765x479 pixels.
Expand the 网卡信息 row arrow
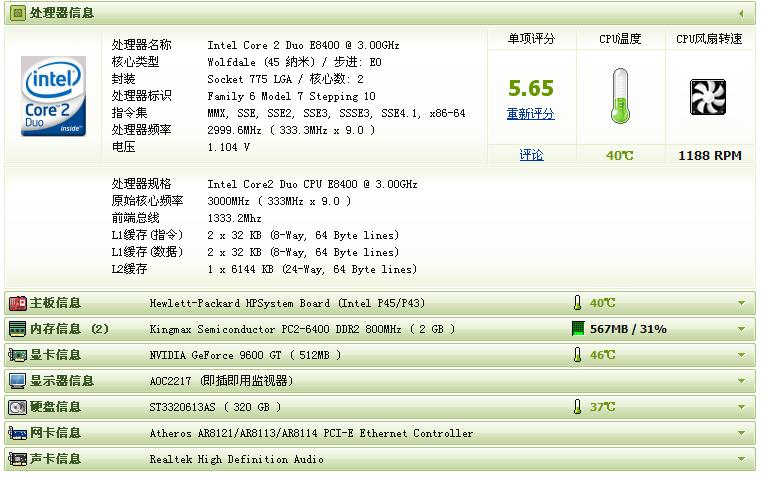[x=742, y=433]
